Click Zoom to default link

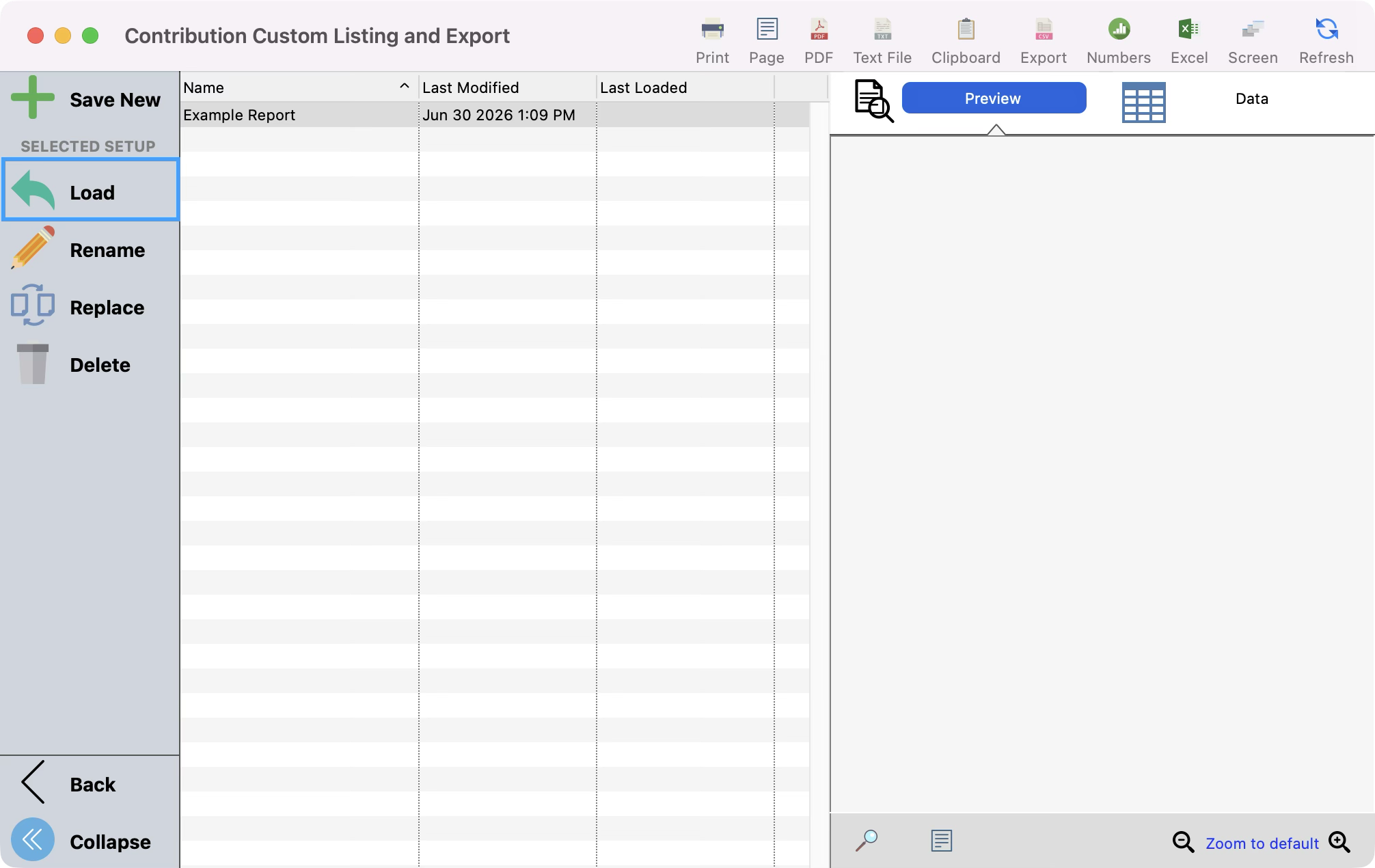coord(1262,843)
